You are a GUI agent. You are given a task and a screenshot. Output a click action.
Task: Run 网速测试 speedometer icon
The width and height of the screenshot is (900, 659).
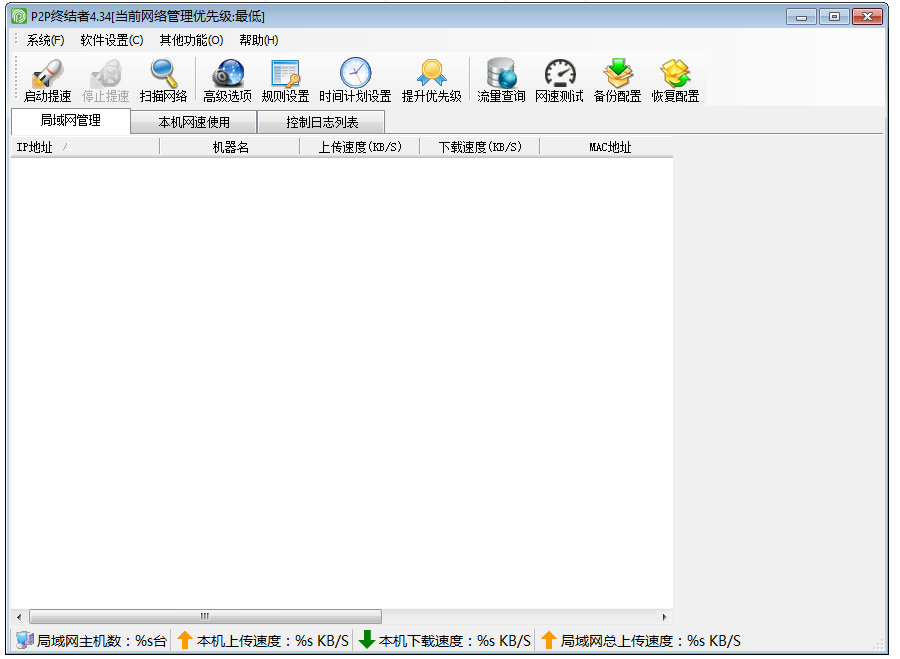click(560, 73)
